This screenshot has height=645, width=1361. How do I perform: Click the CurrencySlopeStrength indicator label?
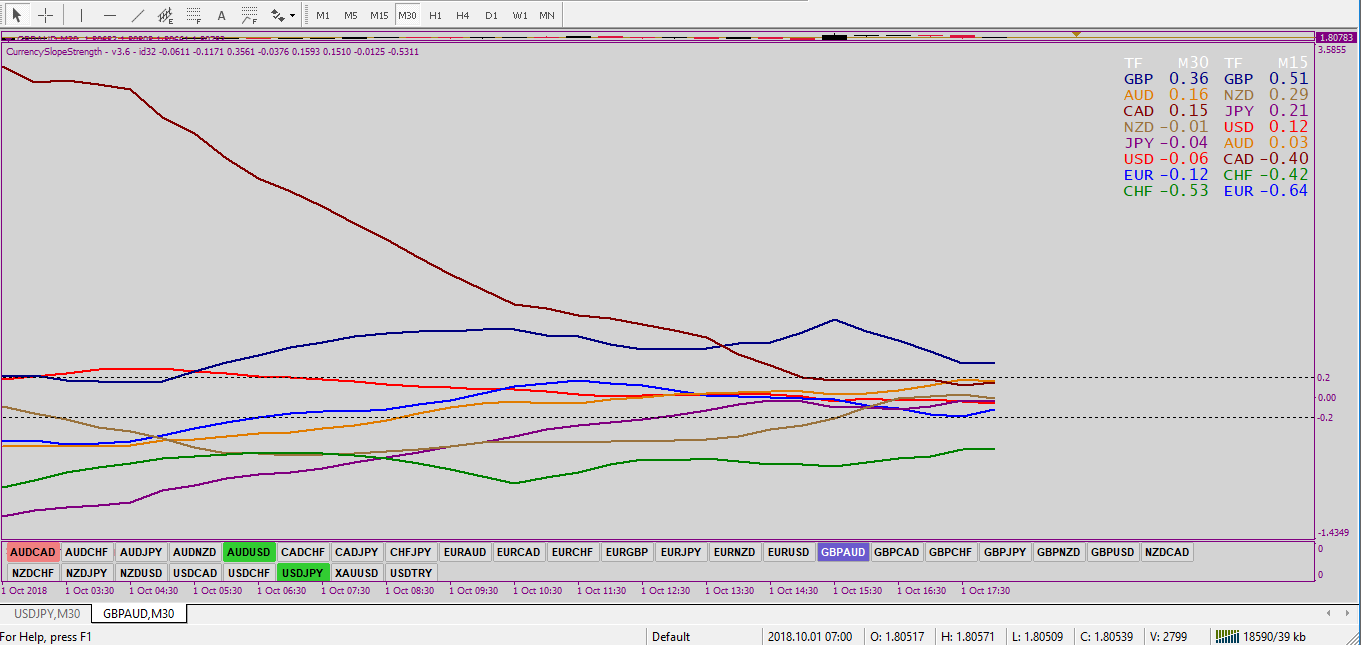[x=212, y=51]
